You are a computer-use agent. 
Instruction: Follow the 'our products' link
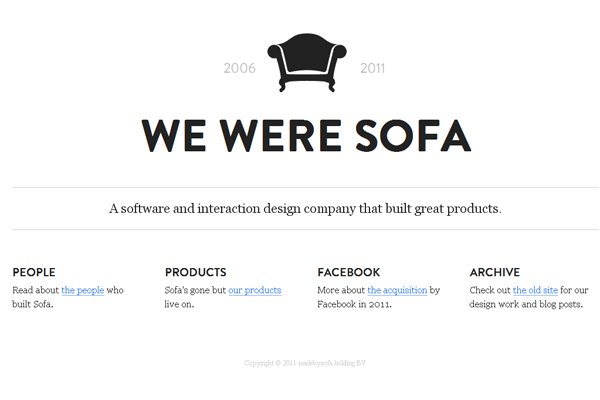(255, 290)
